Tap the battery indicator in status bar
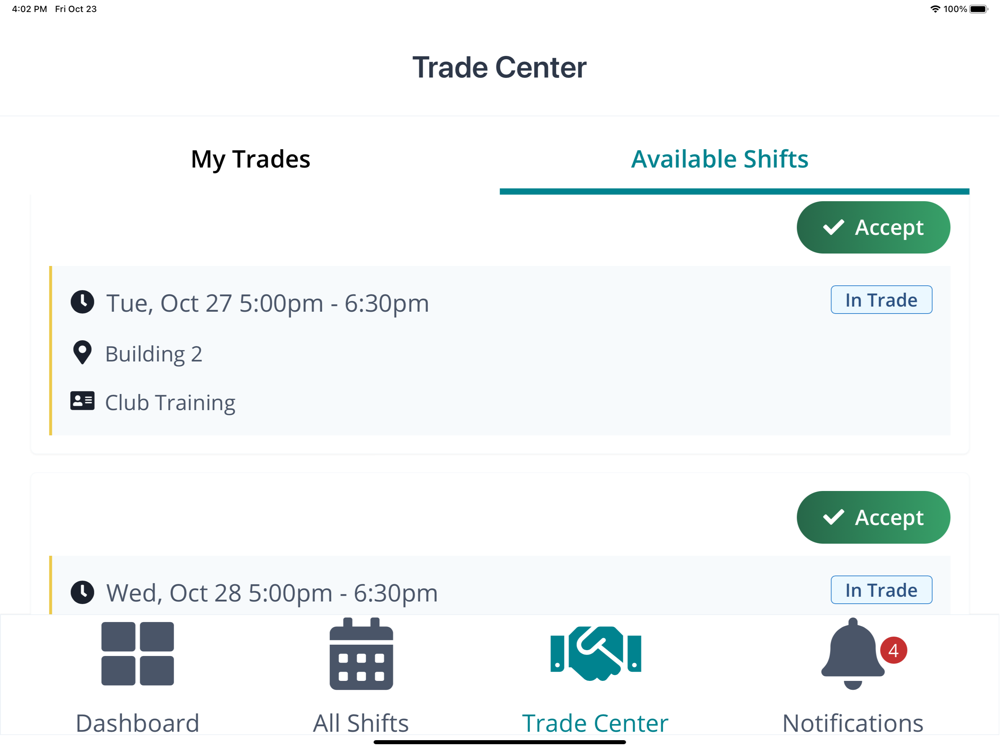This screenshot has width=1000, height=750. pyautogui.click(x=979, y=9)
